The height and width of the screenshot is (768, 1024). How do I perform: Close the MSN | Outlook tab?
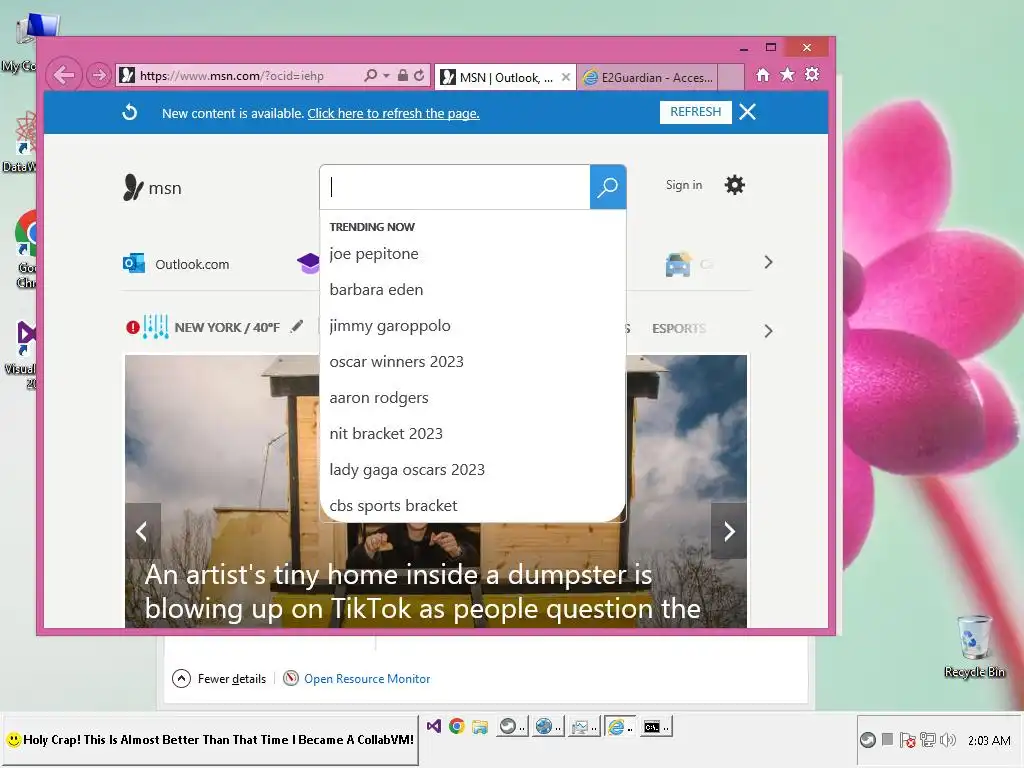pyautogui.click(x=566, y=77)
